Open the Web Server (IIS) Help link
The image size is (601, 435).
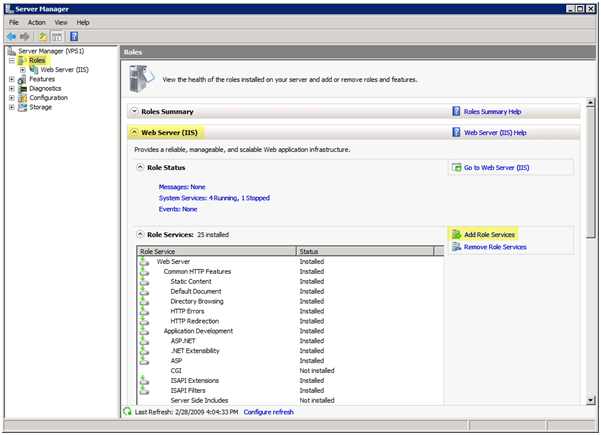pyautogui.click(x=495, y=133)
